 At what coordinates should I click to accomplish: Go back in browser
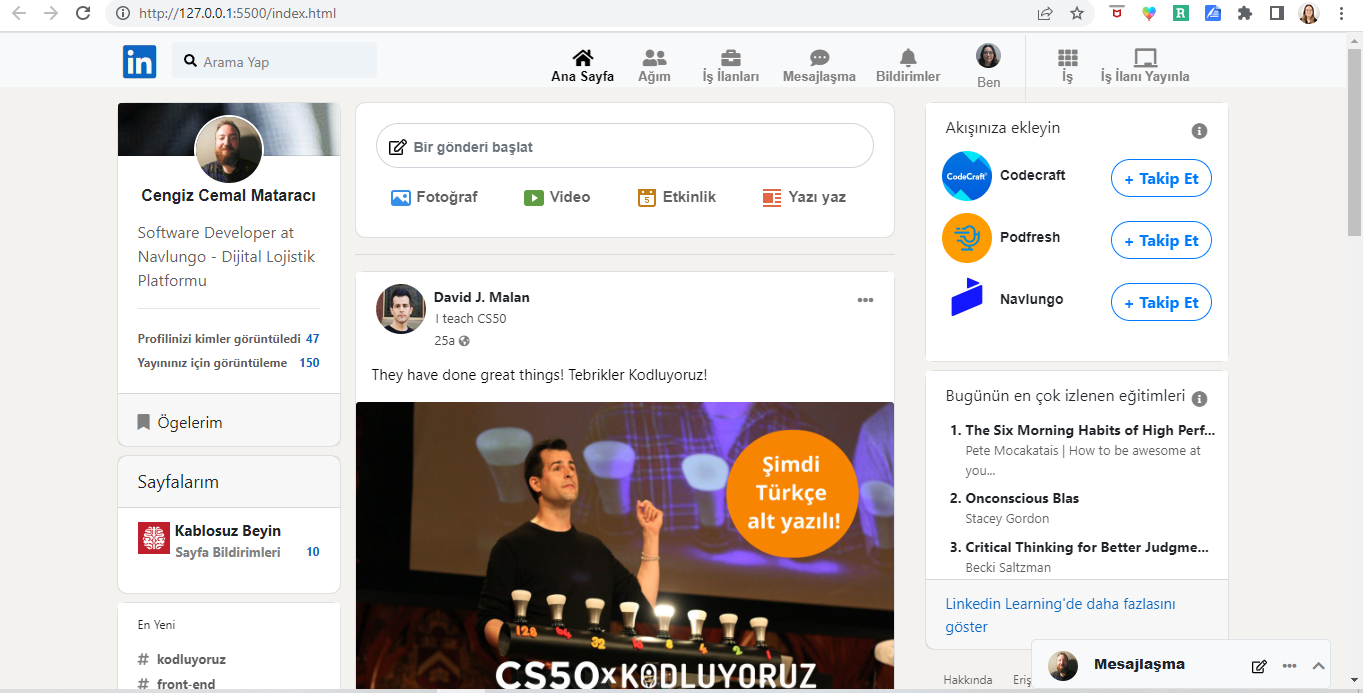pos(18,13)
